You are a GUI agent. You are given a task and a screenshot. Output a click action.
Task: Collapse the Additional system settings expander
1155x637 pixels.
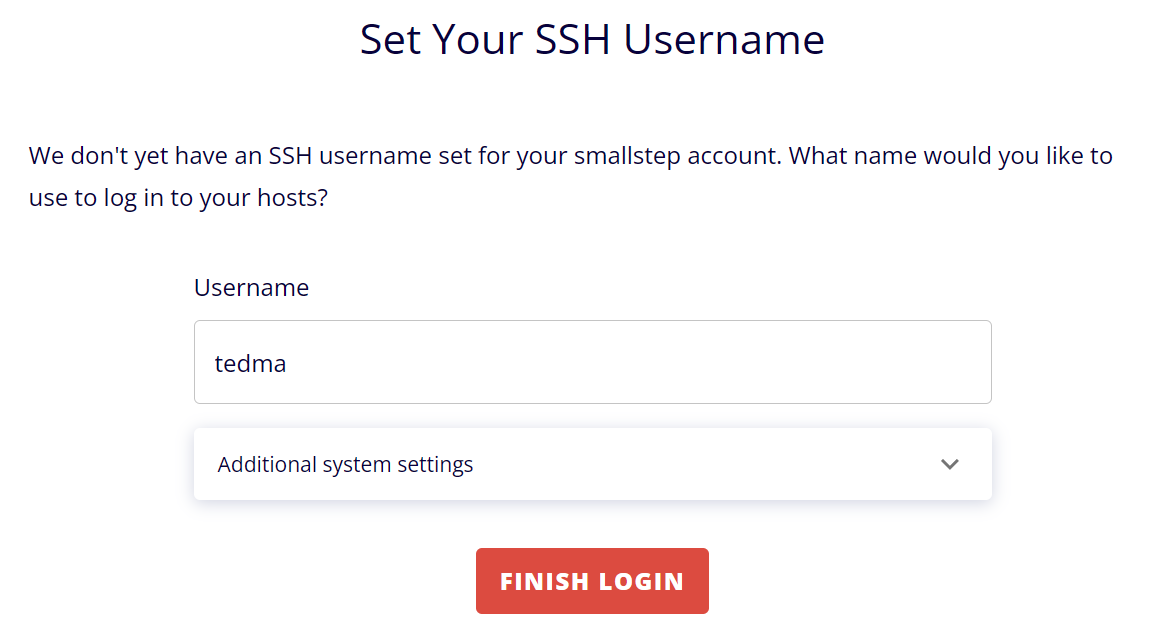point(592,463)
